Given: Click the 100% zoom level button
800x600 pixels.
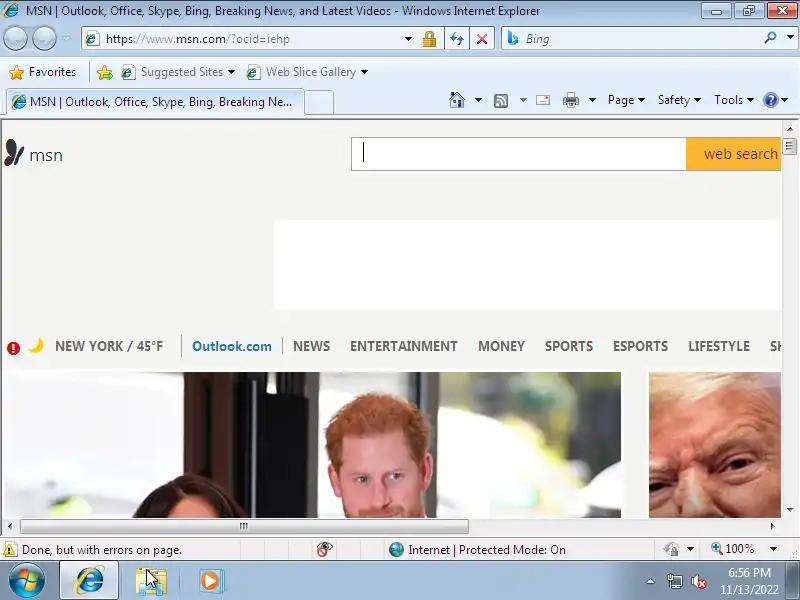Looking at the screenshot, I should pyautogui.click(x=733, y=549).
